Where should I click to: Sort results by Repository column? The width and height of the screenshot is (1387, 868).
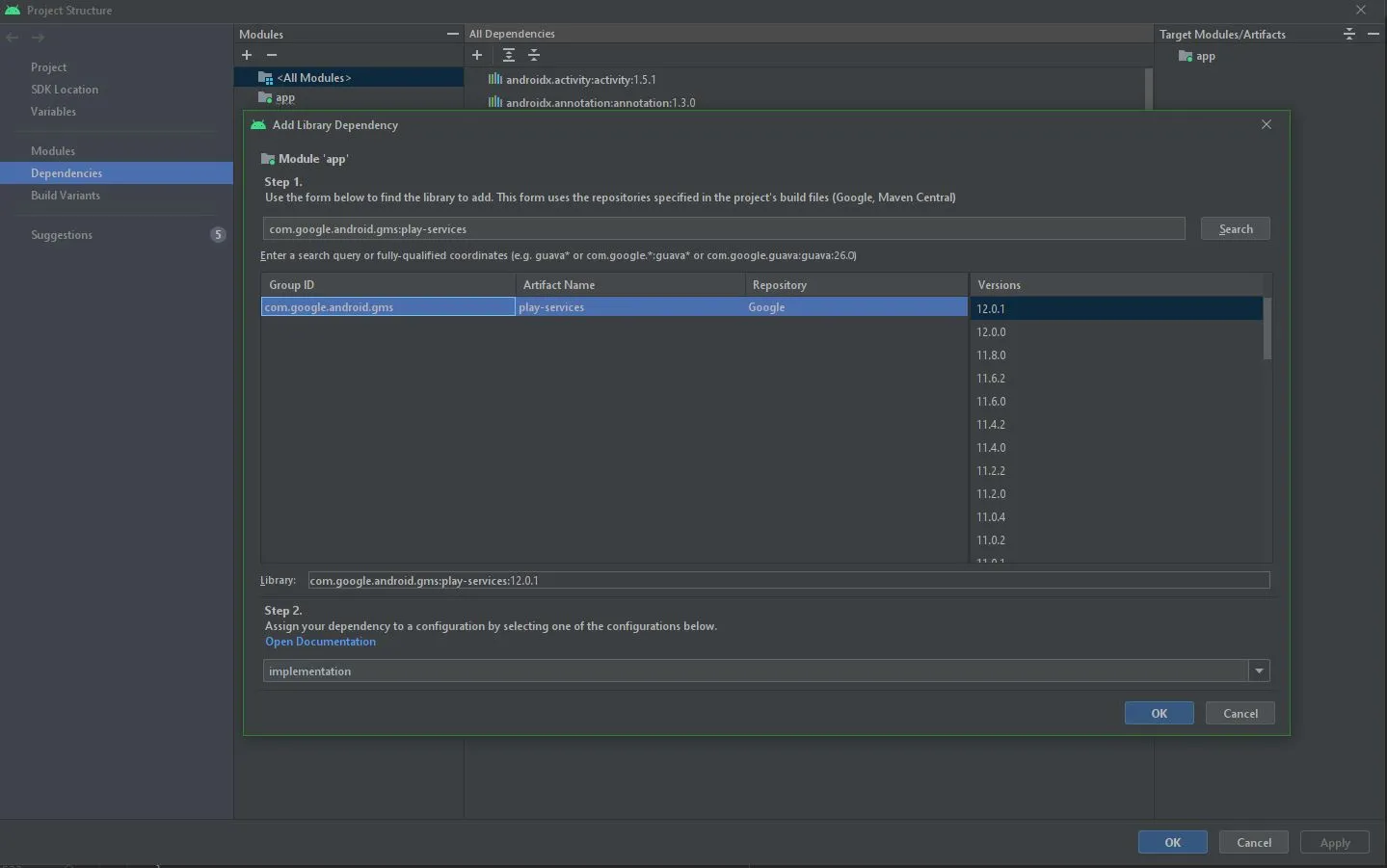857,285
